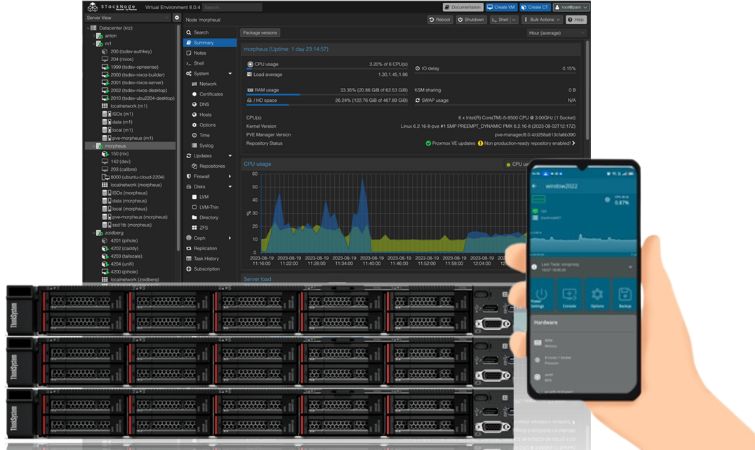
Task: Click the Server View gear icon
Action: [177, 18]
